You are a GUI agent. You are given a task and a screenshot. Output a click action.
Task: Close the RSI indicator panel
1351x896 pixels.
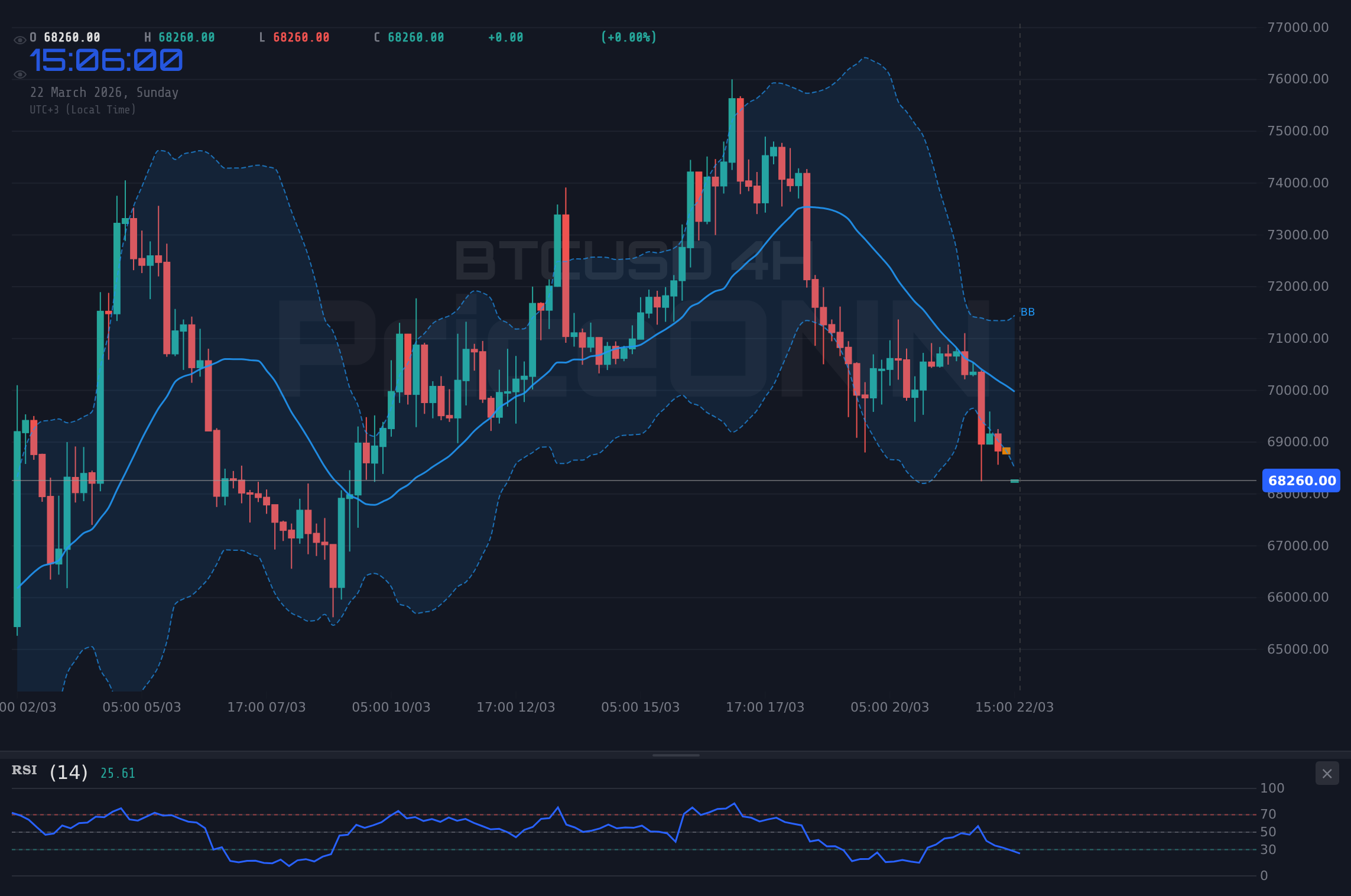point(1327,774)
